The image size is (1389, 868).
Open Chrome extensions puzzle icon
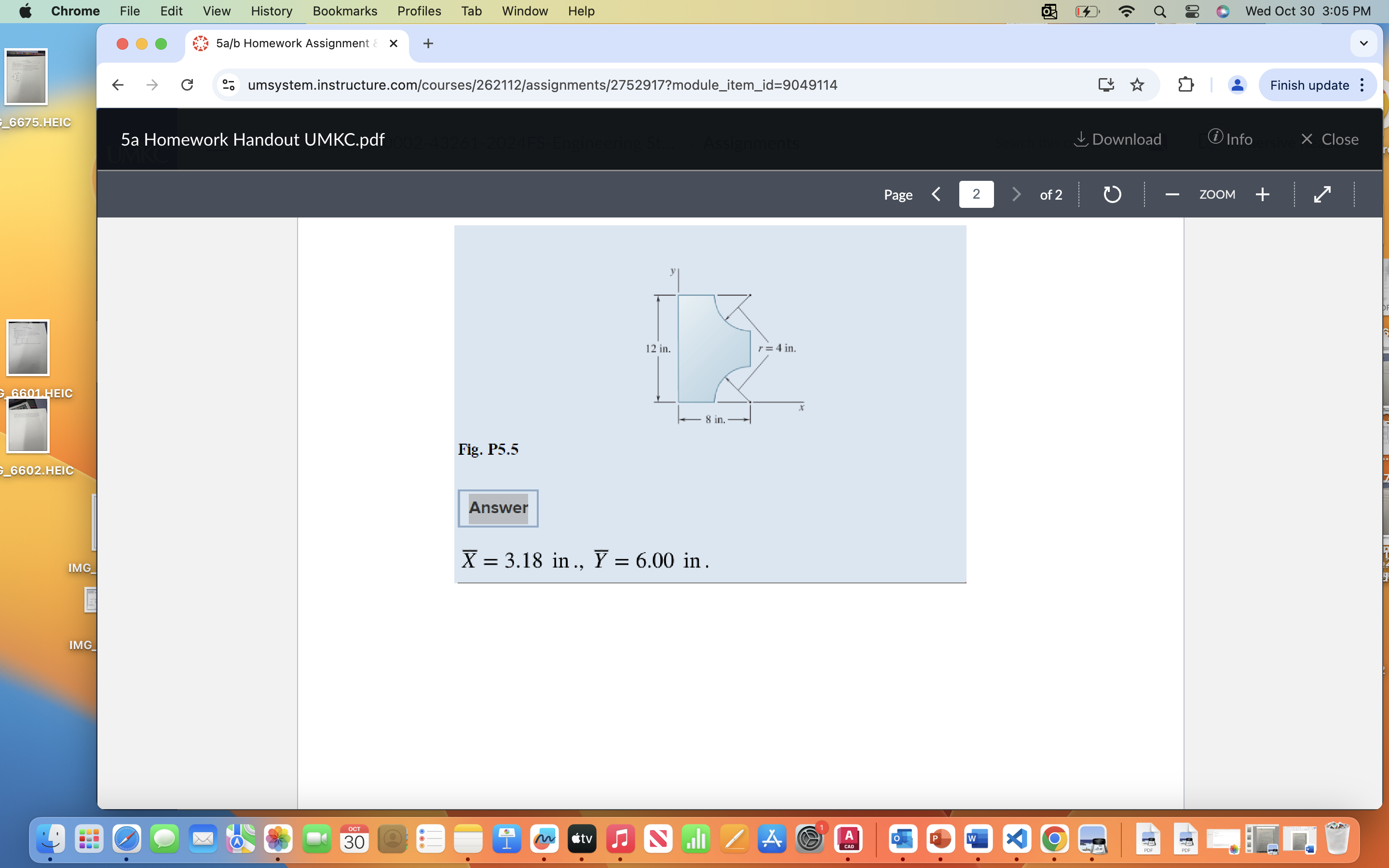tap(1186, 85)
